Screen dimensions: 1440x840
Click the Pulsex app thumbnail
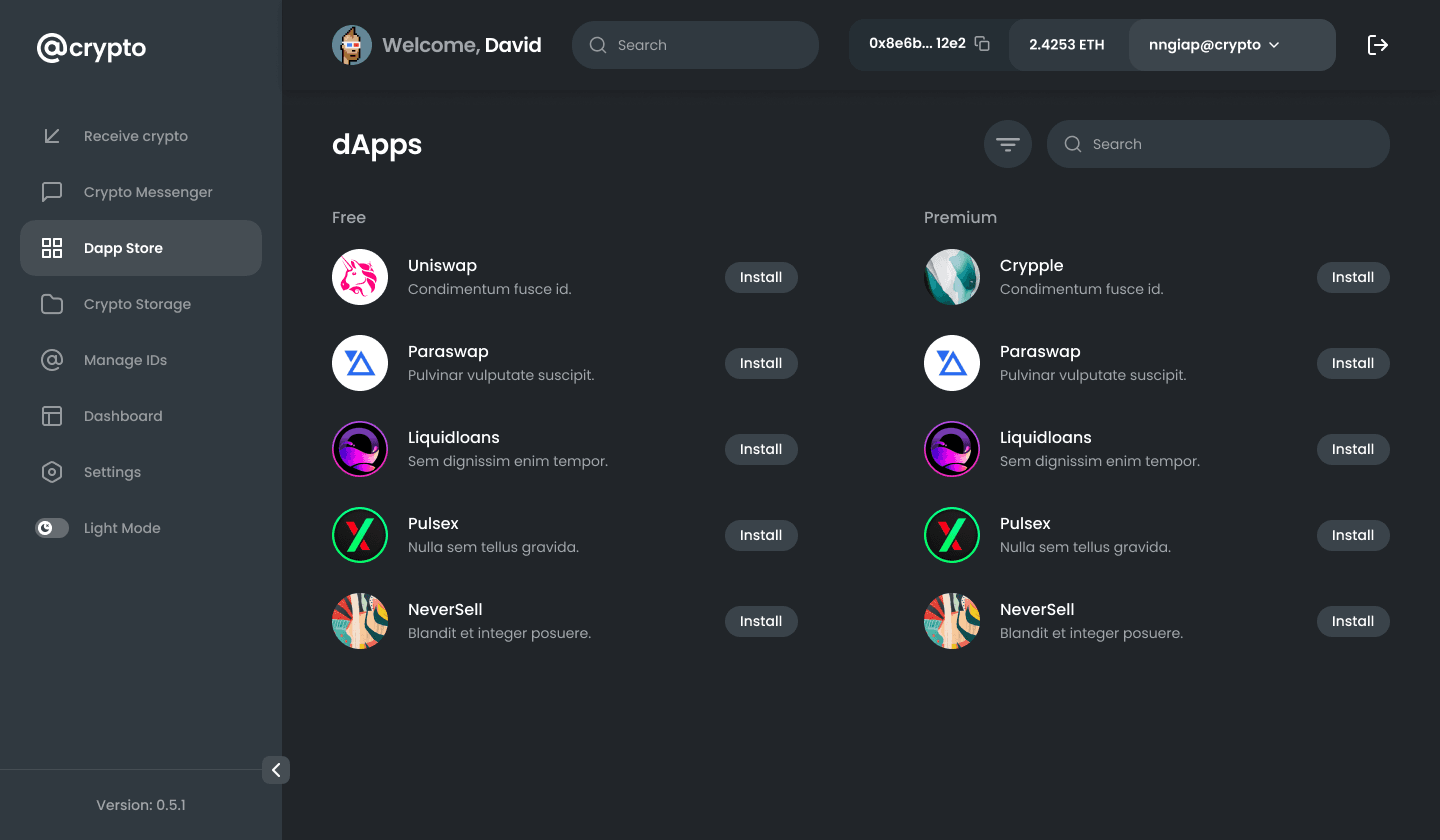[359, 535]
